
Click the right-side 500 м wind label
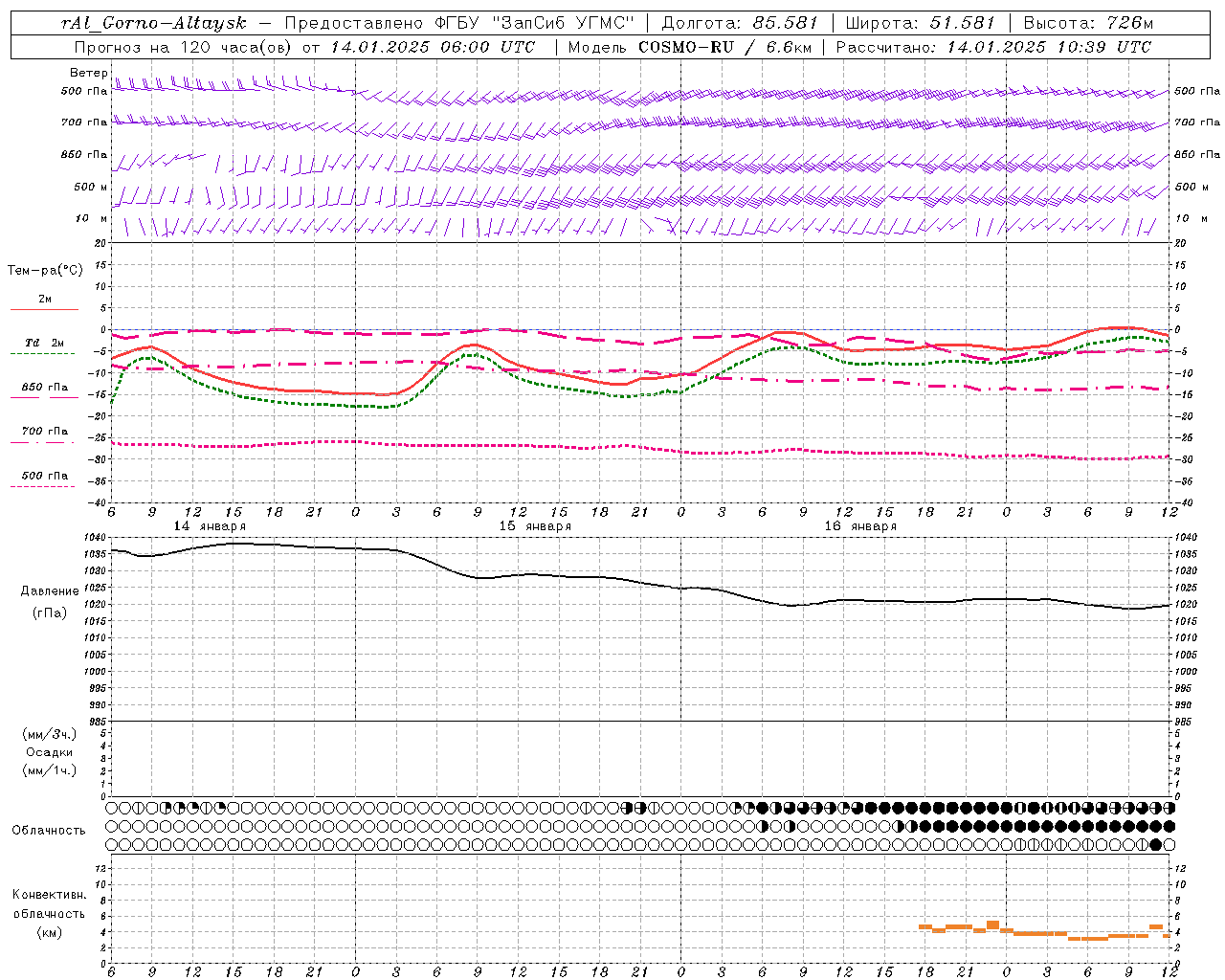[x=1192, y=187]
